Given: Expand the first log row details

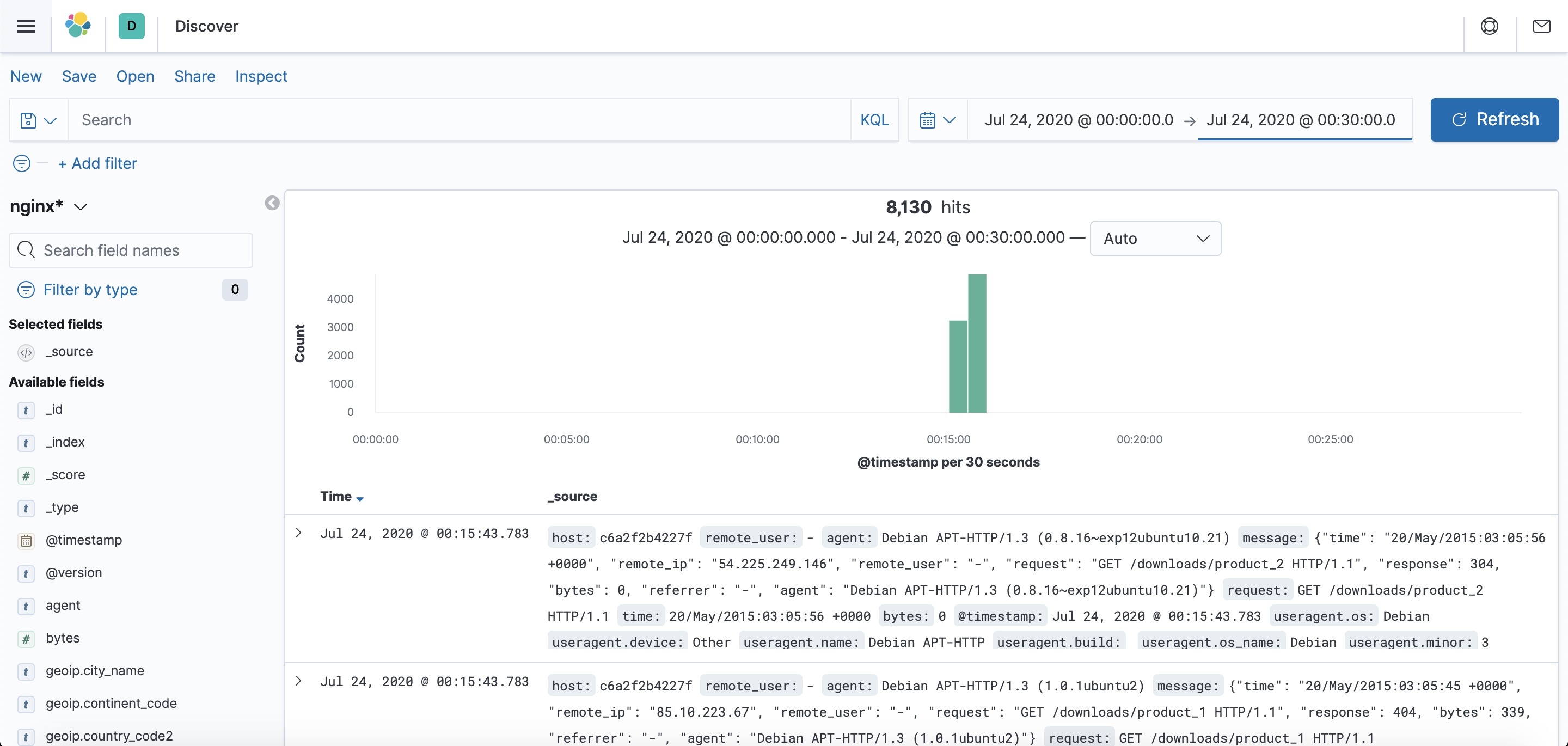Looking at the screenshot, I should point(299,533).
